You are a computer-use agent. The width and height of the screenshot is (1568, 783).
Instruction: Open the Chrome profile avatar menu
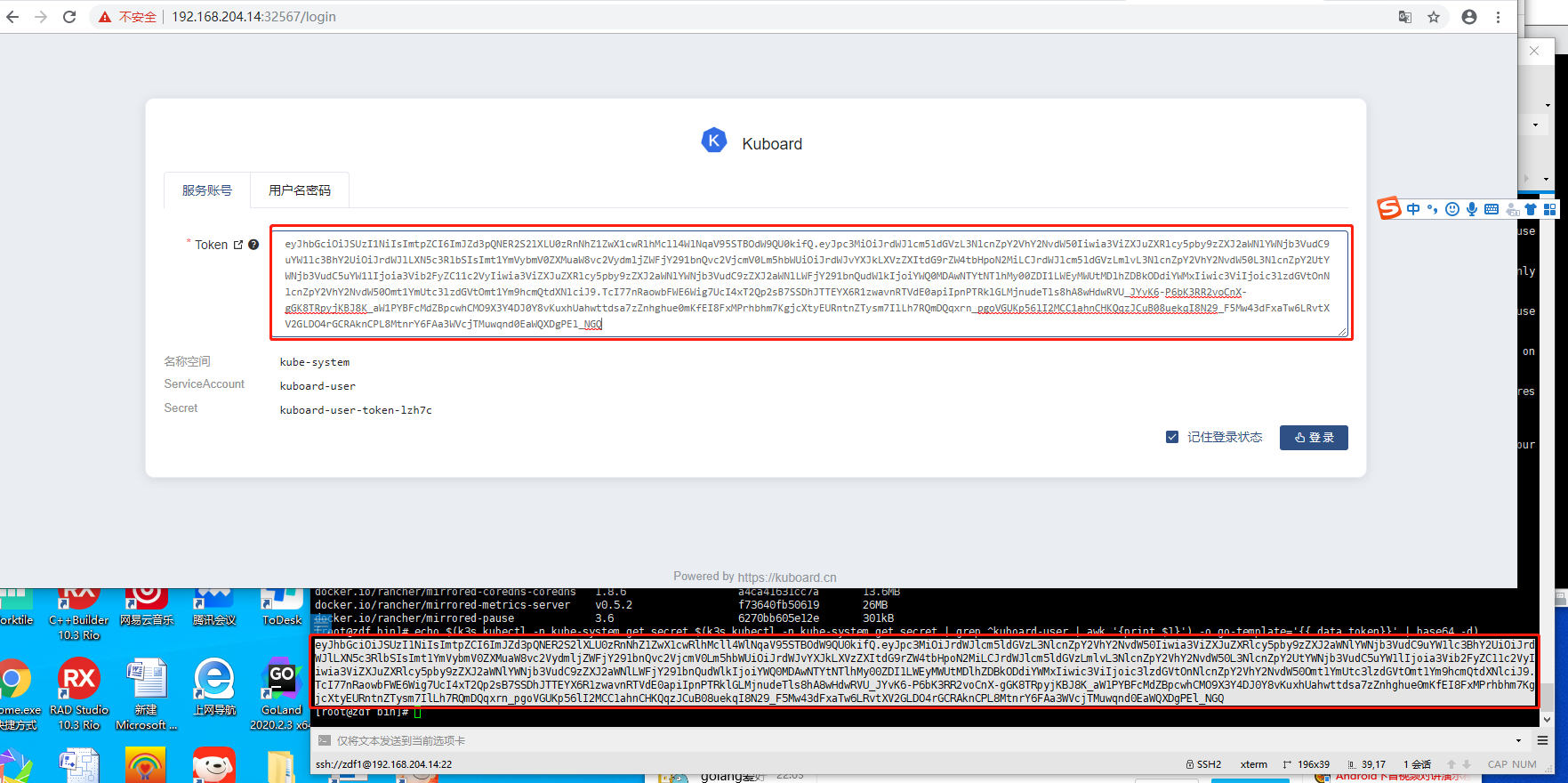click(x=1469, y=17)
